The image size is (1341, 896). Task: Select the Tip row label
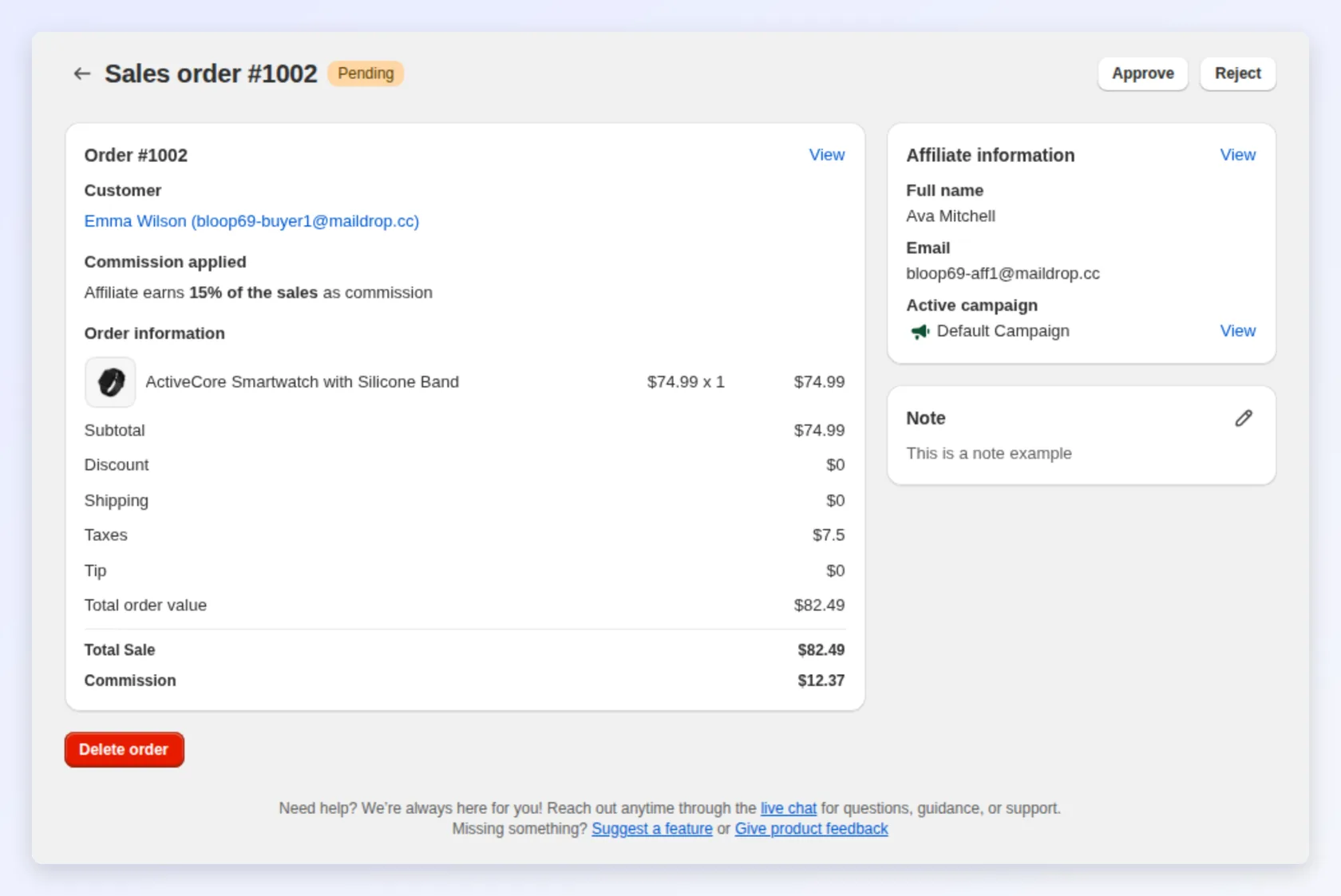(x=95, y=571)
